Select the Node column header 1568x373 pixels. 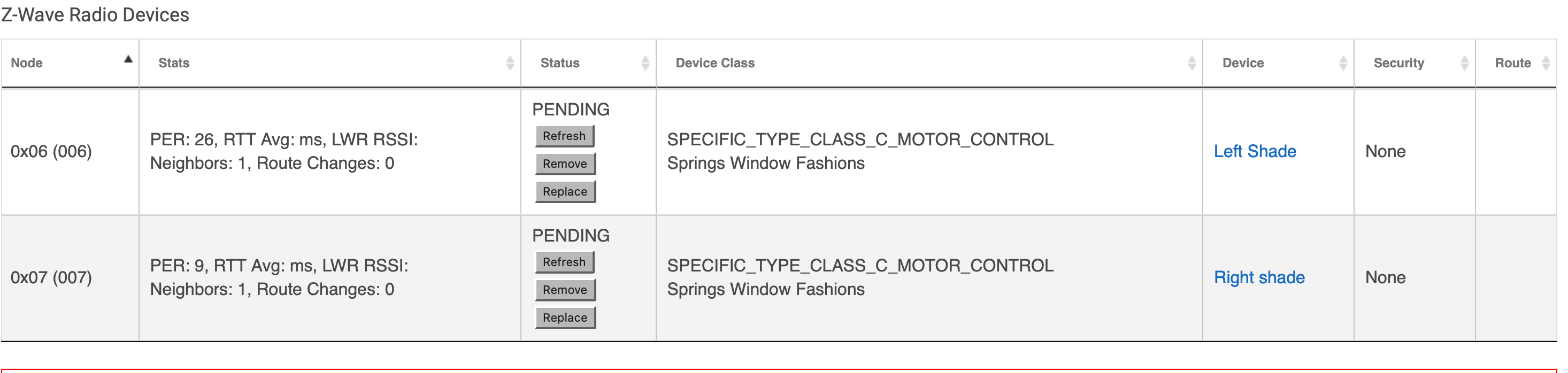coord(27,63)
